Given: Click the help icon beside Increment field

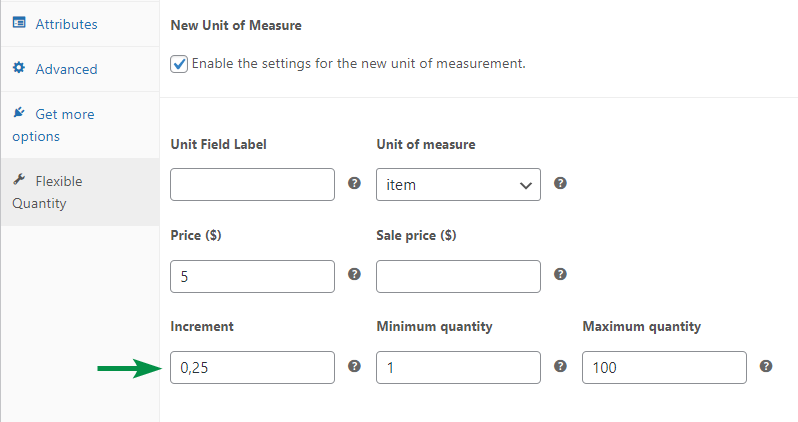Looking at the screenshot, I should (x=354, y=366).
